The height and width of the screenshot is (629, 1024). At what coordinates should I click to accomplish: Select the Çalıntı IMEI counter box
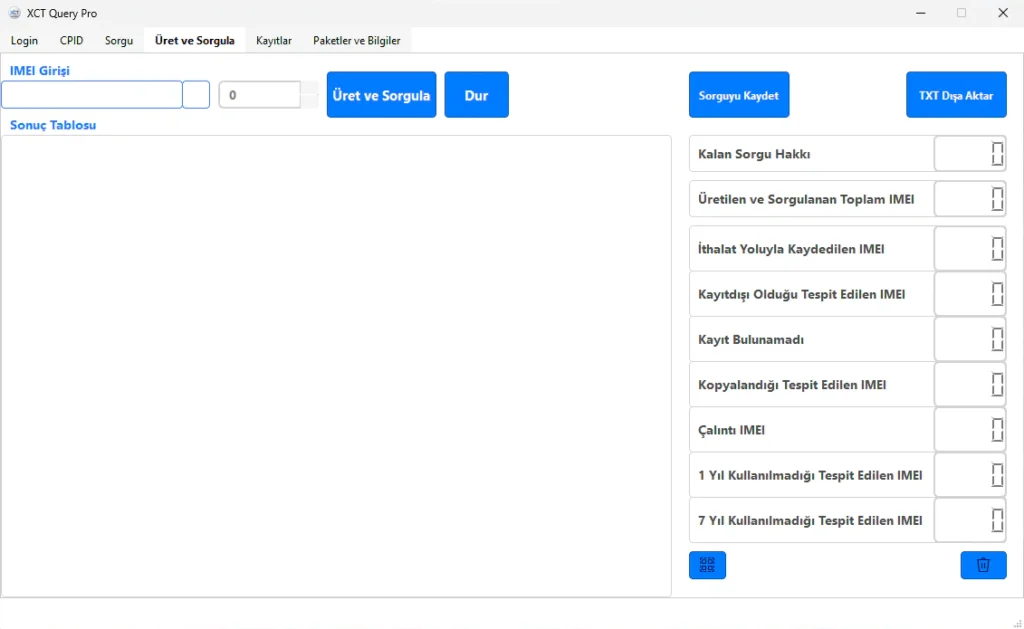point(970,430)
